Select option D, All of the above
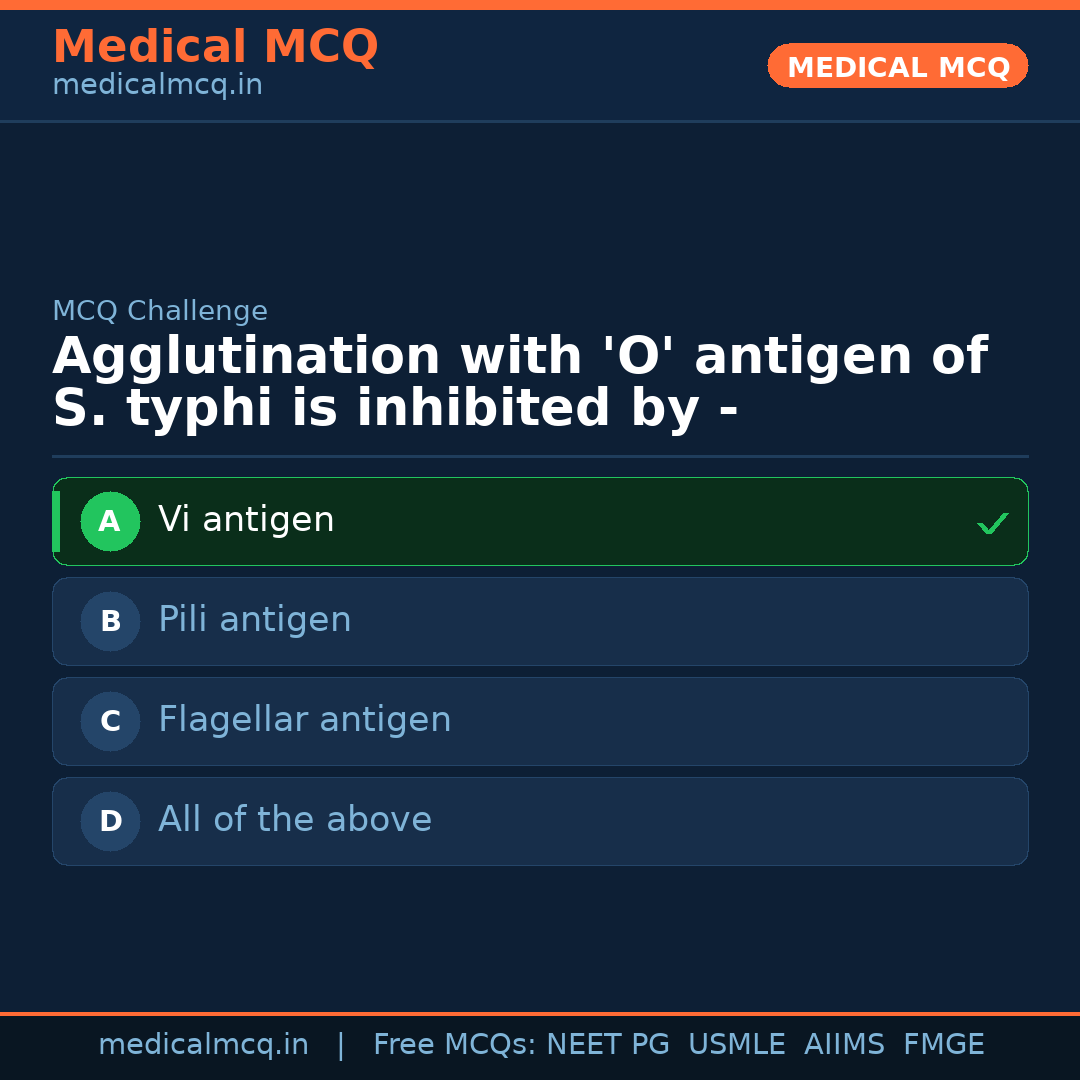 (x=540, y=821)
